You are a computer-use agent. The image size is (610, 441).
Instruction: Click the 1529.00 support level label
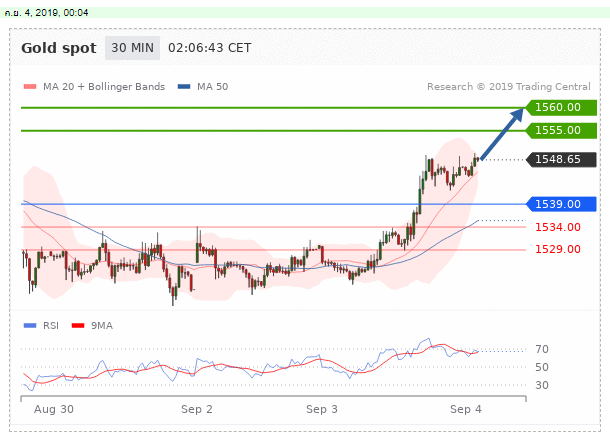pyautogui.click(x=558, y=249)
